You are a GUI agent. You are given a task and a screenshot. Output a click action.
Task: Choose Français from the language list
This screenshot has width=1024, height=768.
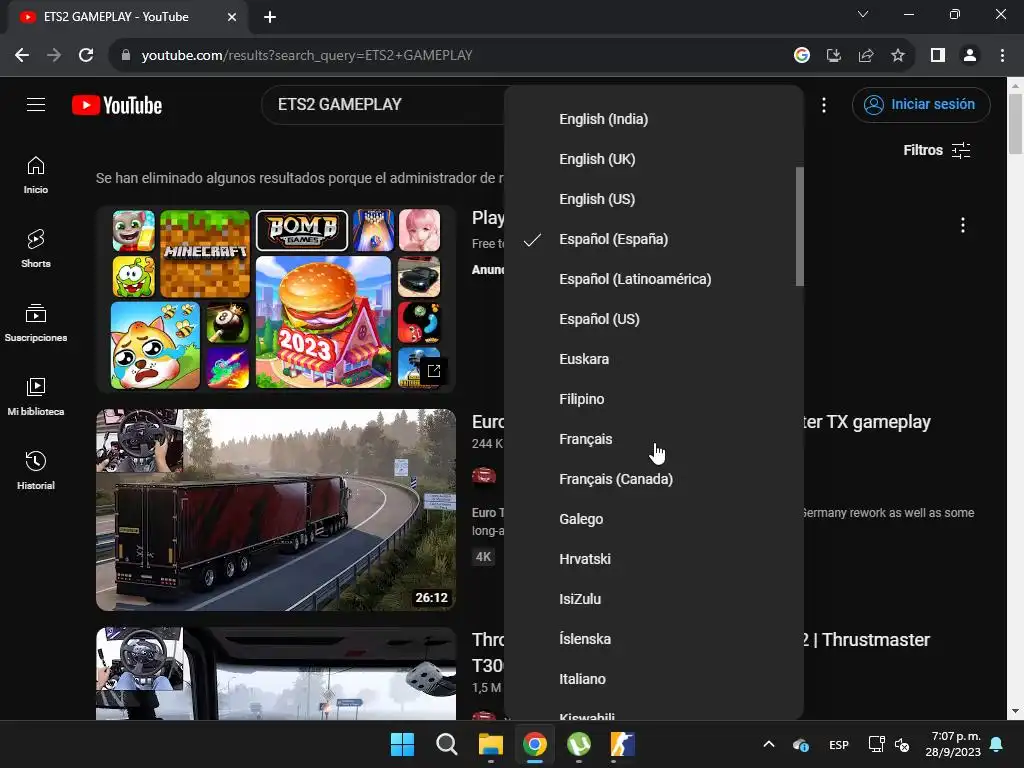tap(654, 440)
